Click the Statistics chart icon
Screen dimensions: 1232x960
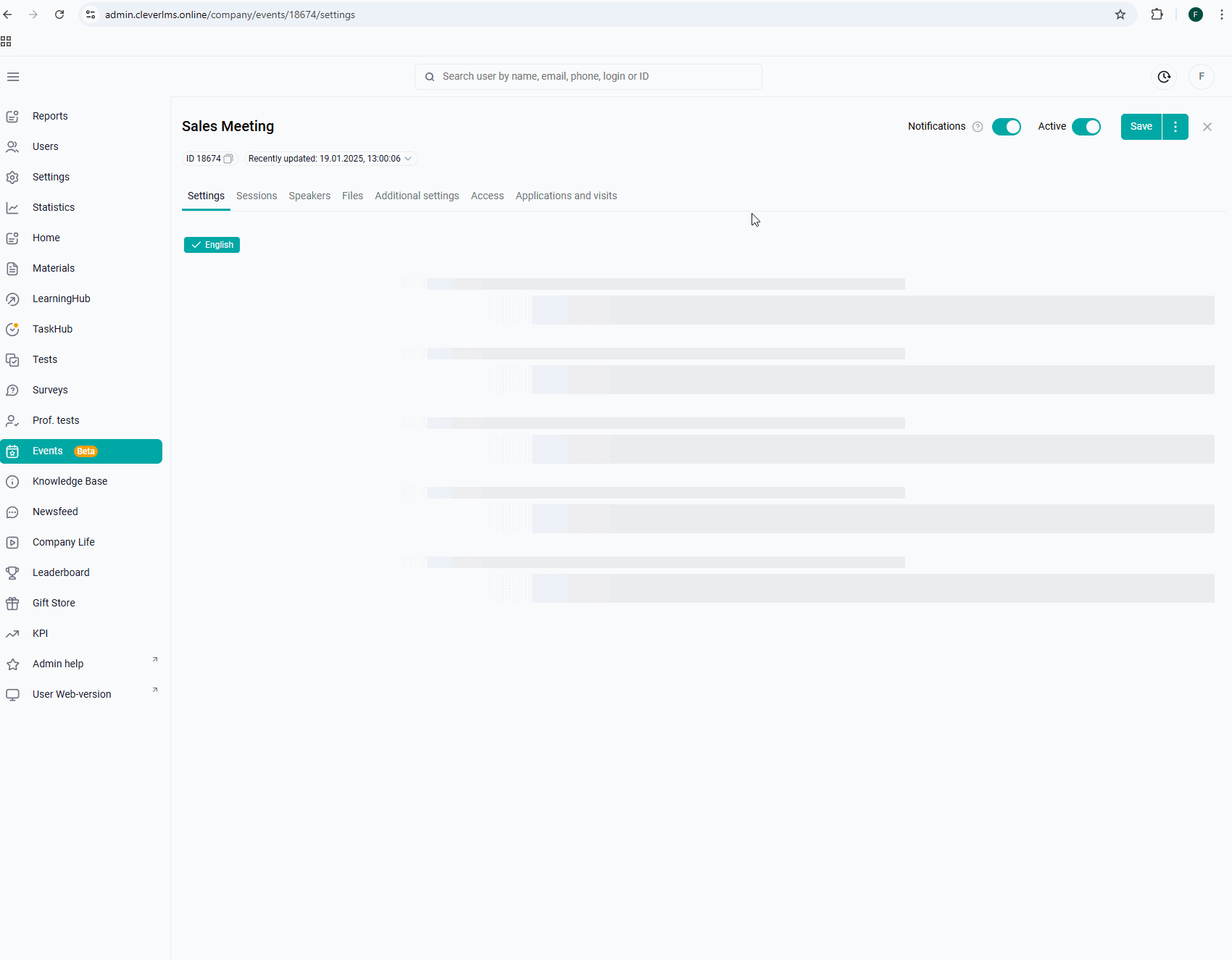tap(12, 208)
